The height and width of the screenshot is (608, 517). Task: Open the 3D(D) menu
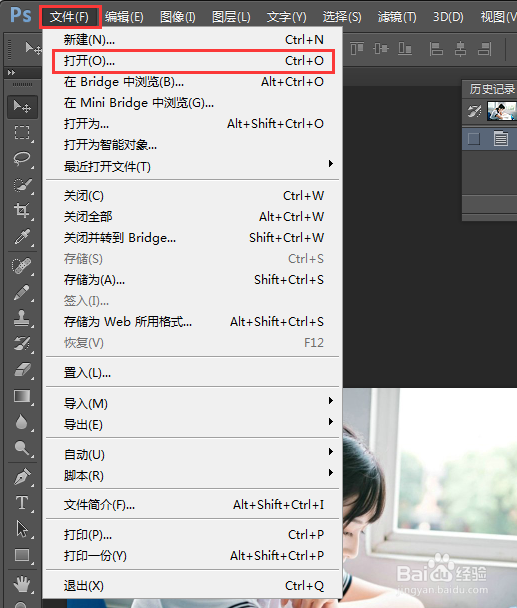click(x=448, y=17)
